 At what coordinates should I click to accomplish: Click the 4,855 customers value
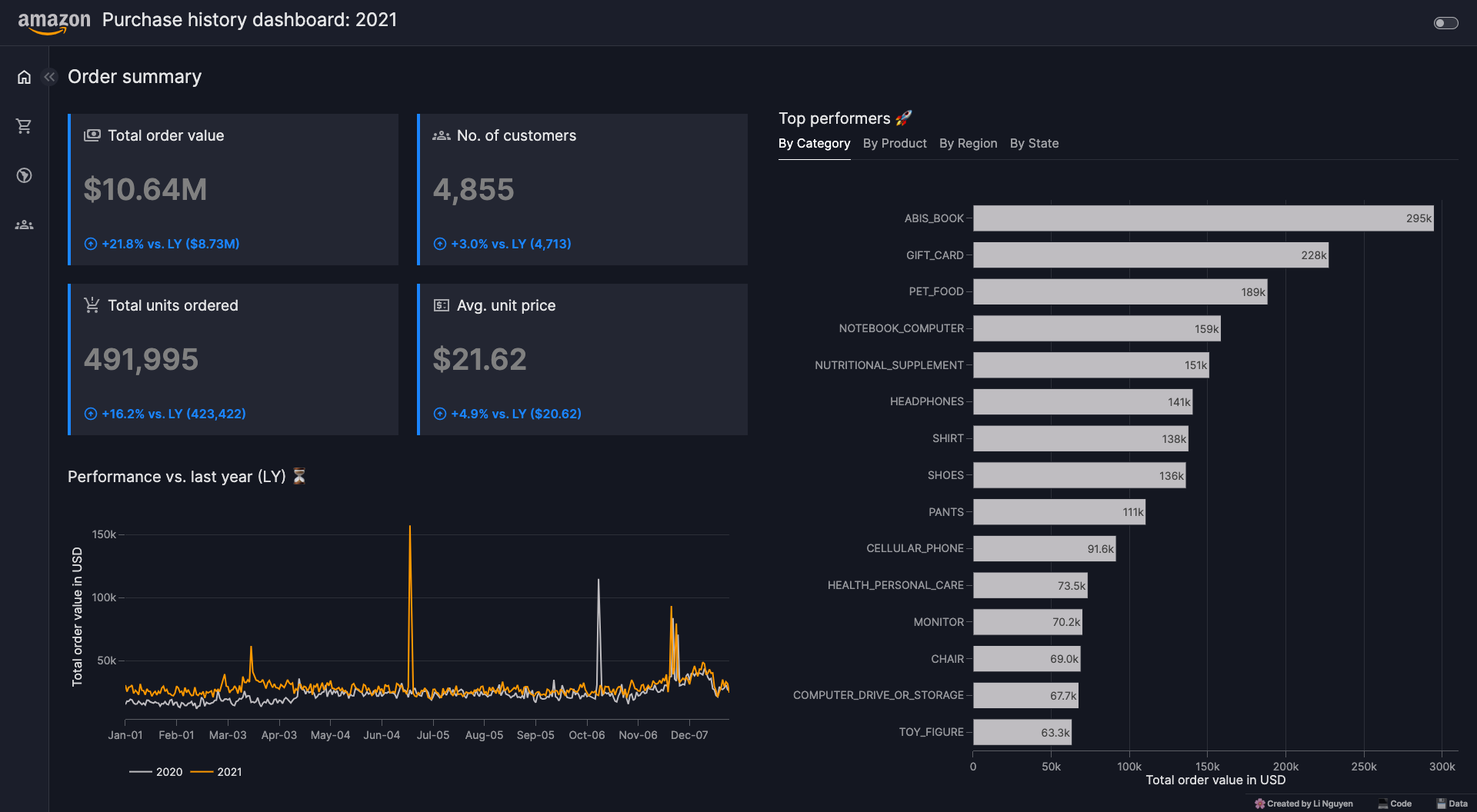473,190
